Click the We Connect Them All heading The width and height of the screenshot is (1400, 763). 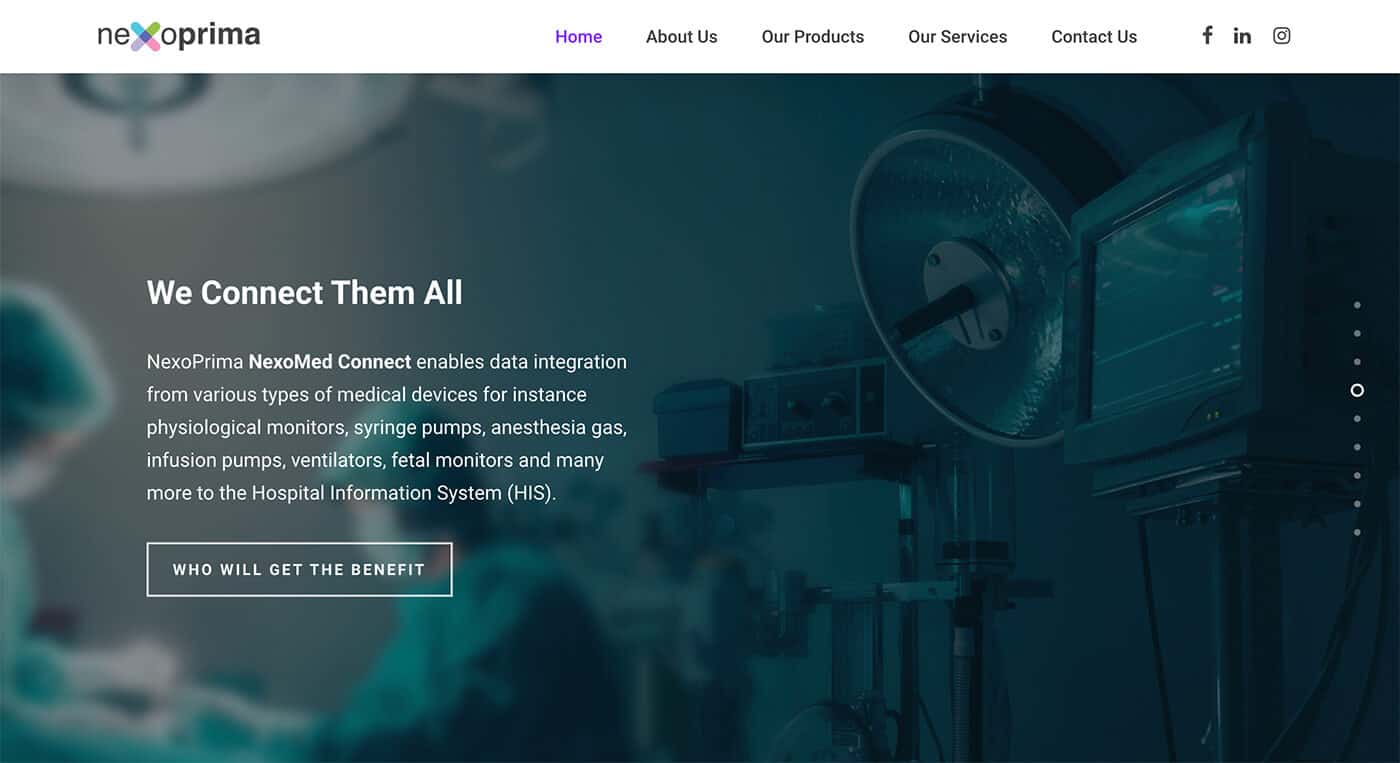pos(305,293)
